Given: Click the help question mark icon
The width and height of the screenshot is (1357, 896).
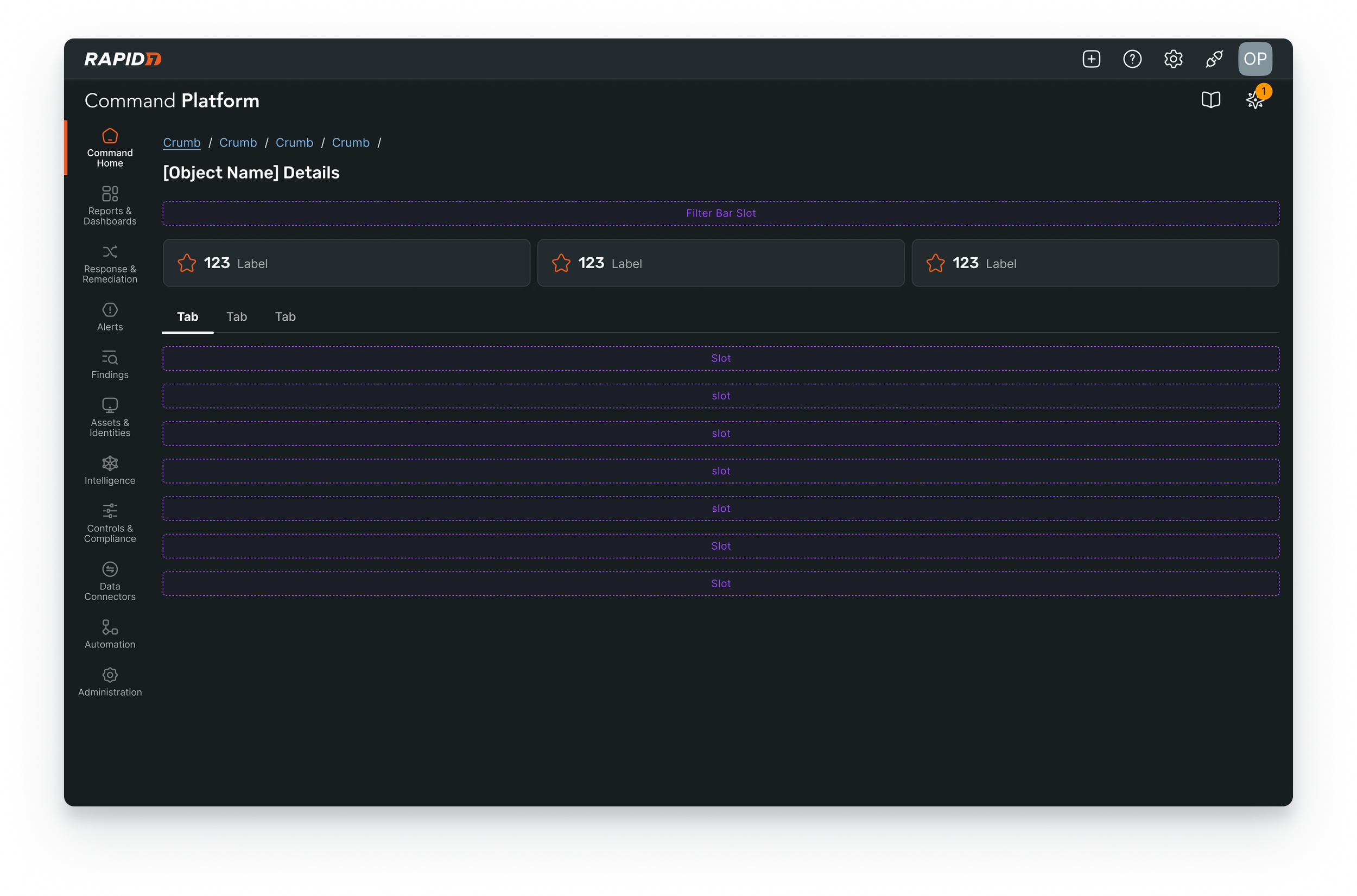Looking at the screenshot, I should 1132,59.
